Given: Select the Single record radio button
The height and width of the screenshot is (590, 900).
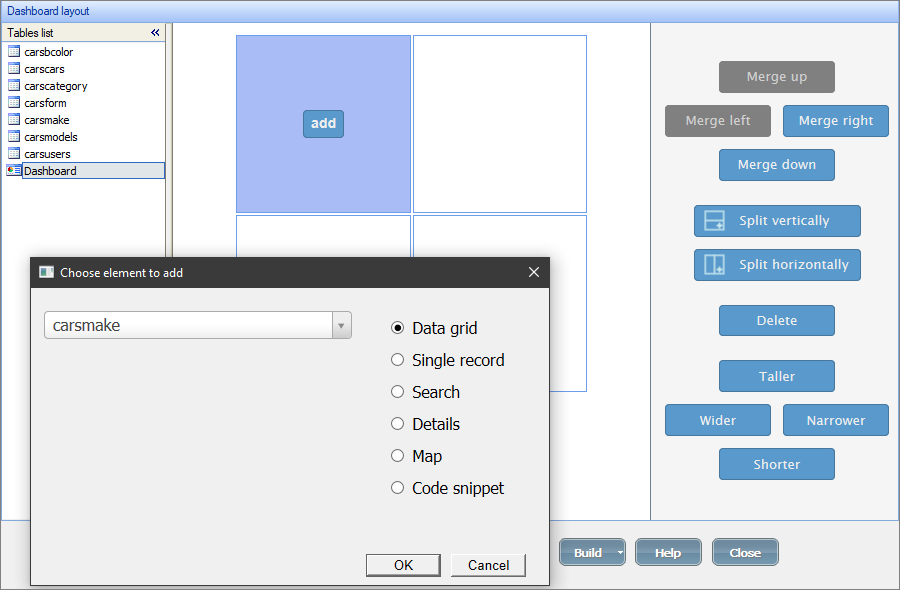Looking at the screenshot, I should click(397, 360).
